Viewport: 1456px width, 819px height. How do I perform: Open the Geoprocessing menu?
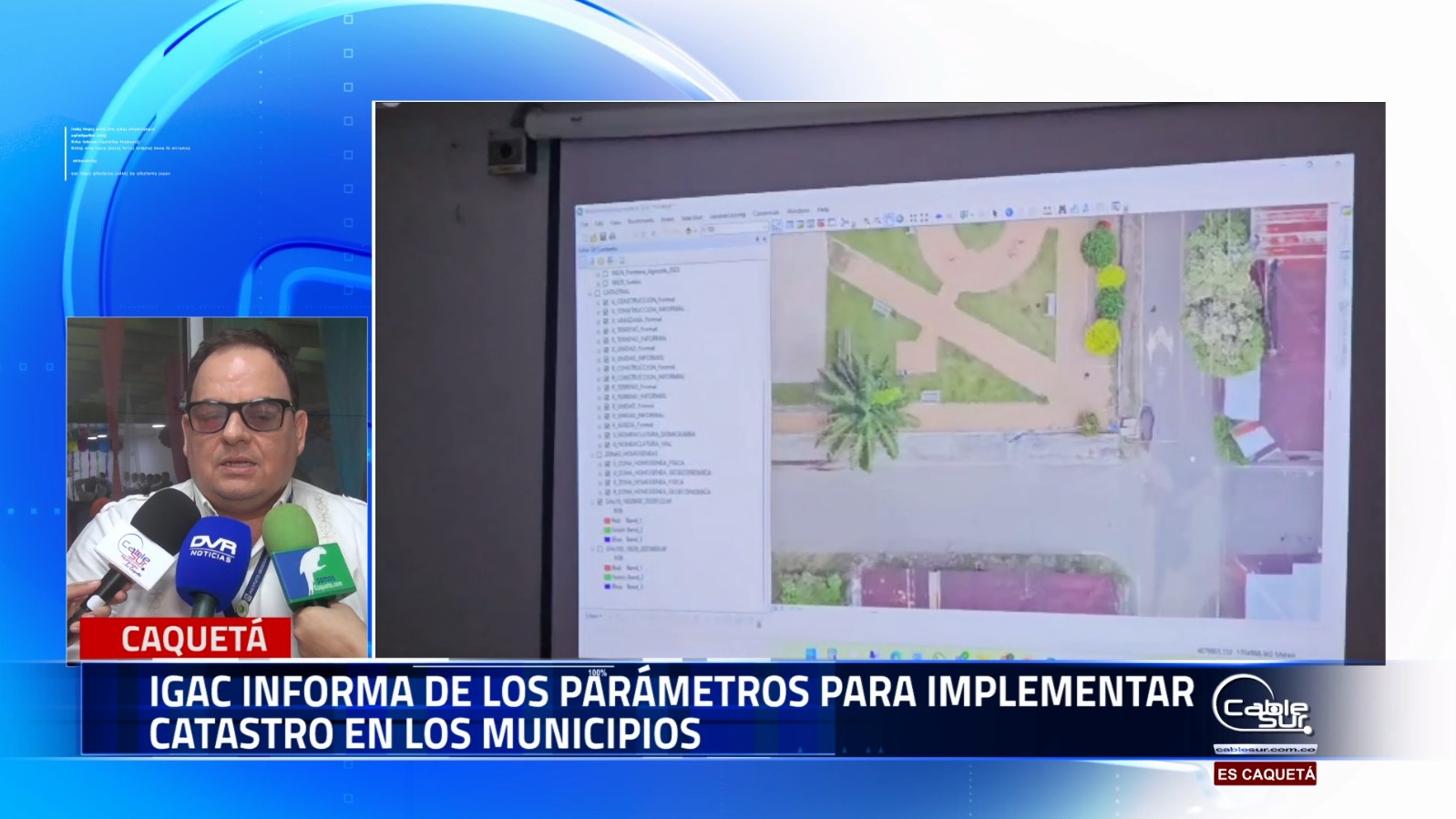(x=727, y=216)
